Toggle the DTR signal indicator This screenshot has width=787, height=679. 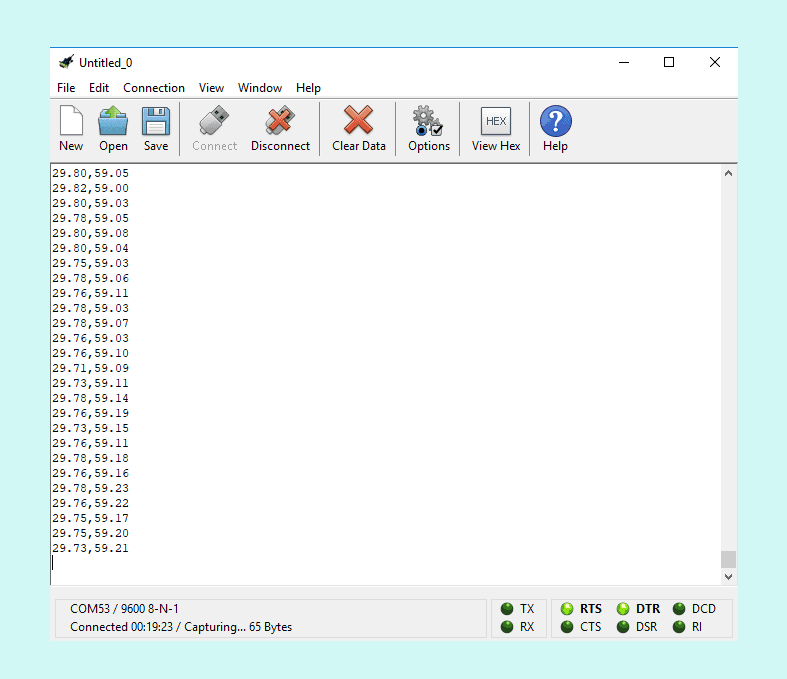623,609
